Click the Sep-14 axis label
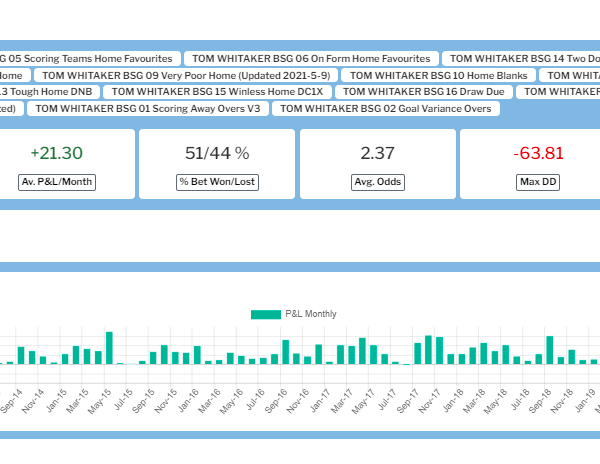 [x=12, y=401]
